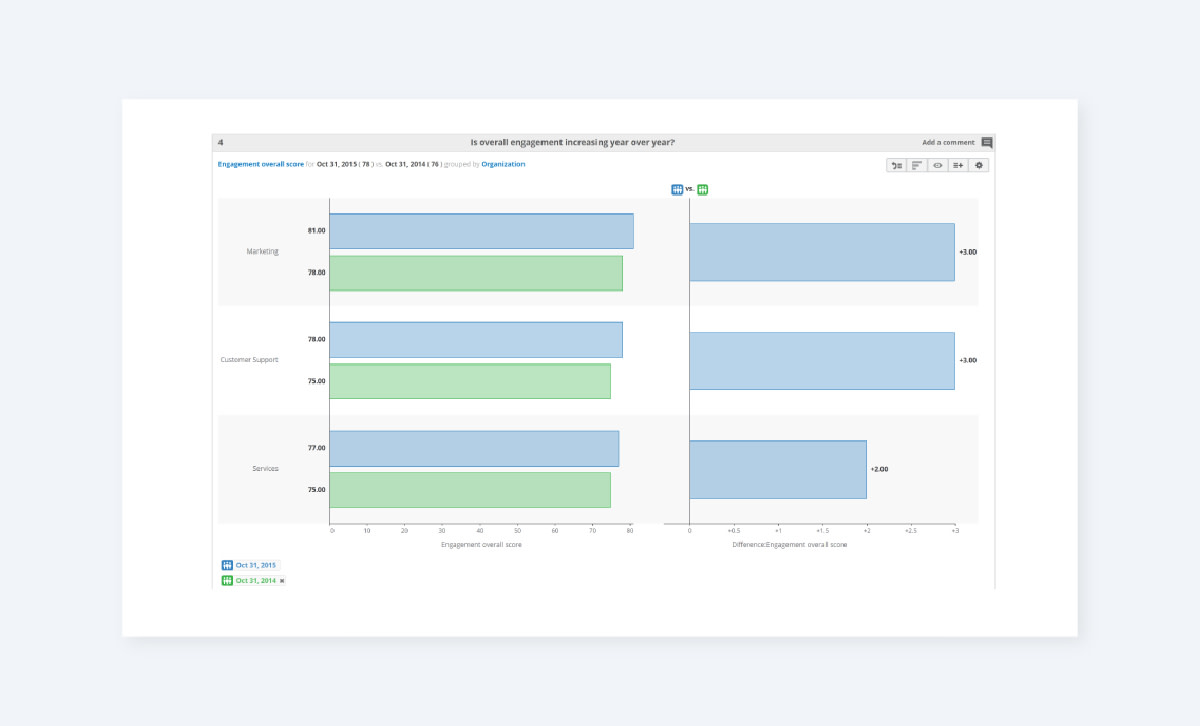Click the question number 4 label
This screenshot has width=1200, height=726.
221,143
